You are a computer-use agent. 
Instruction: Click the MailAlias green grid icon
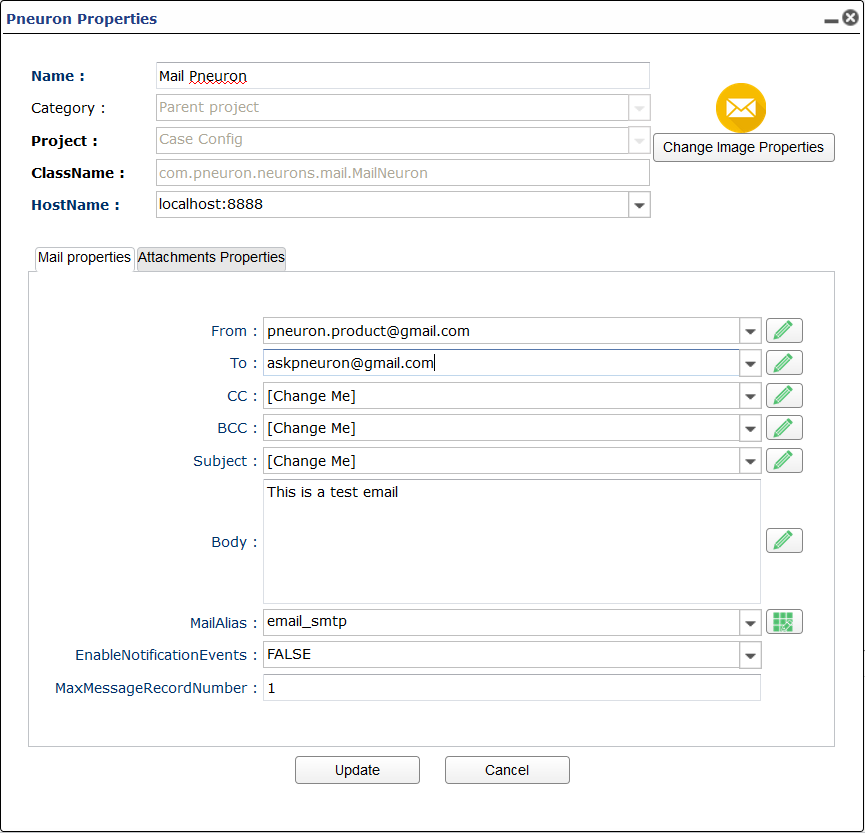click(x=784, y=622)
